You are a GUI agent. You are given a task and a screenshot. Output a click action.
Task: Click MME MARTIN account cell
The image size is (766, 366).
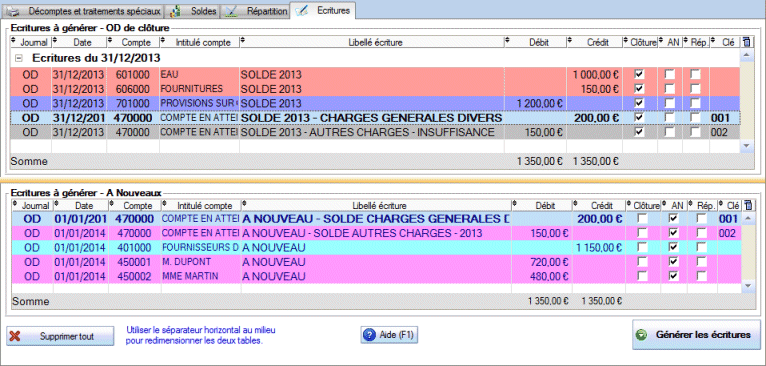coord(201,276)
